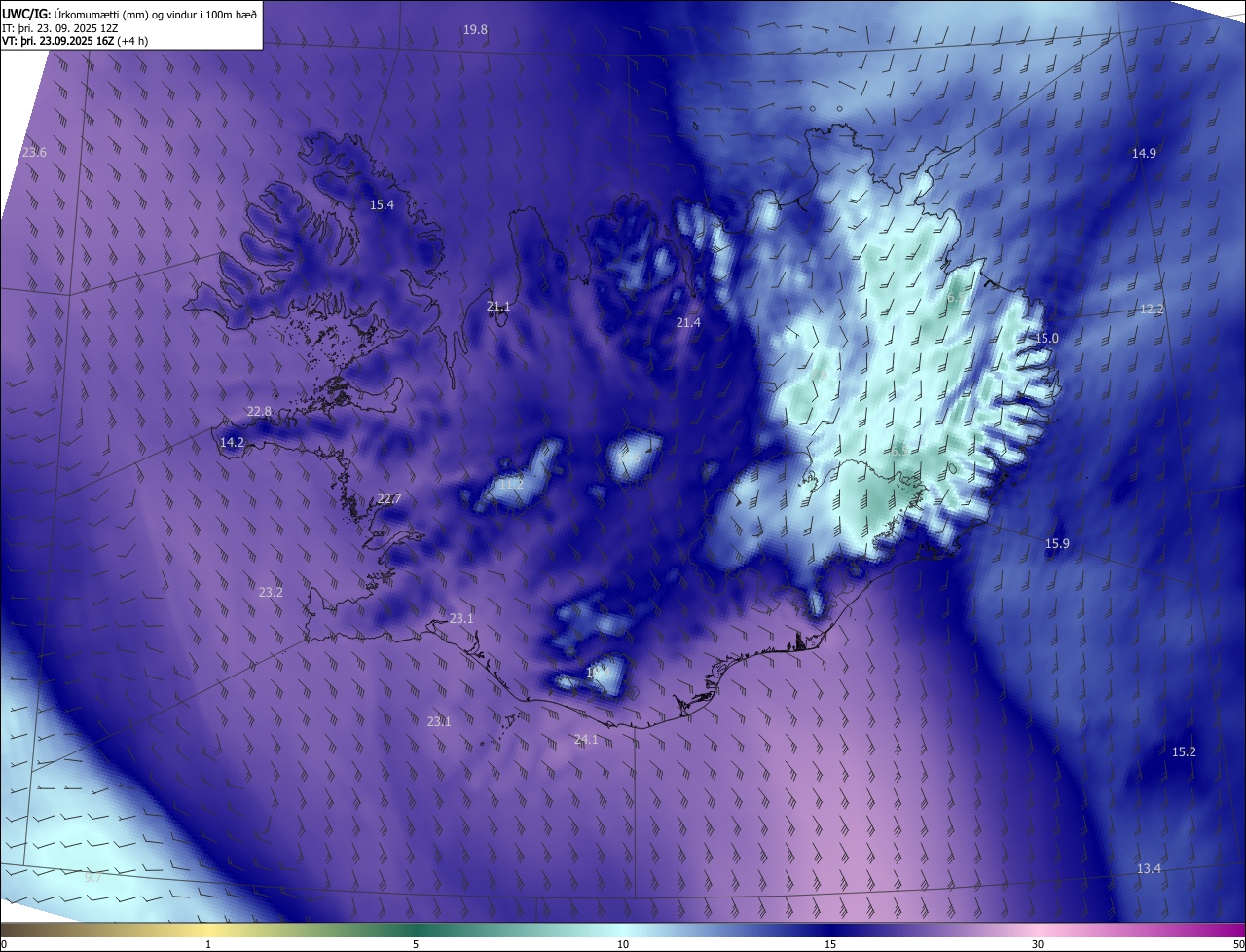Click the 22.8 value label

(259, 411)
